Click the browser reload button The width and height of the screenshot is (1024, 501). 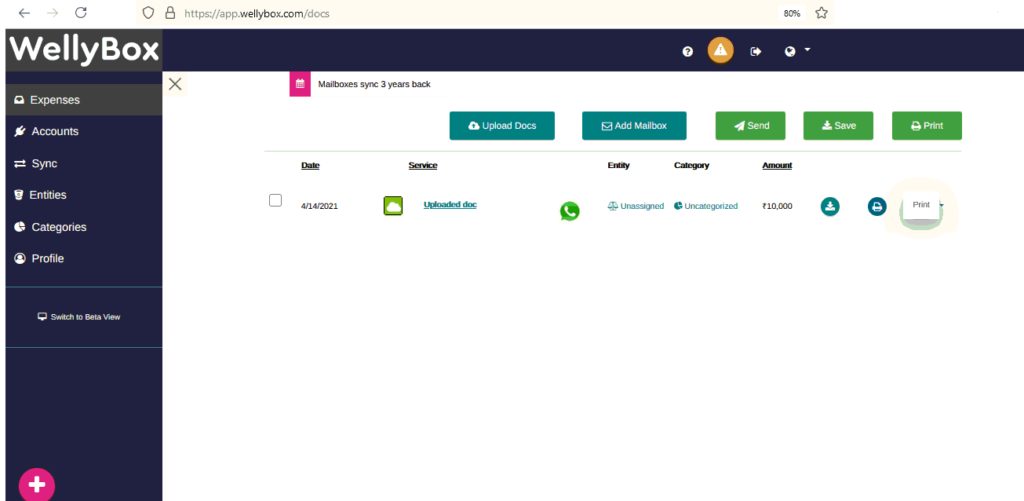(80, 12)
